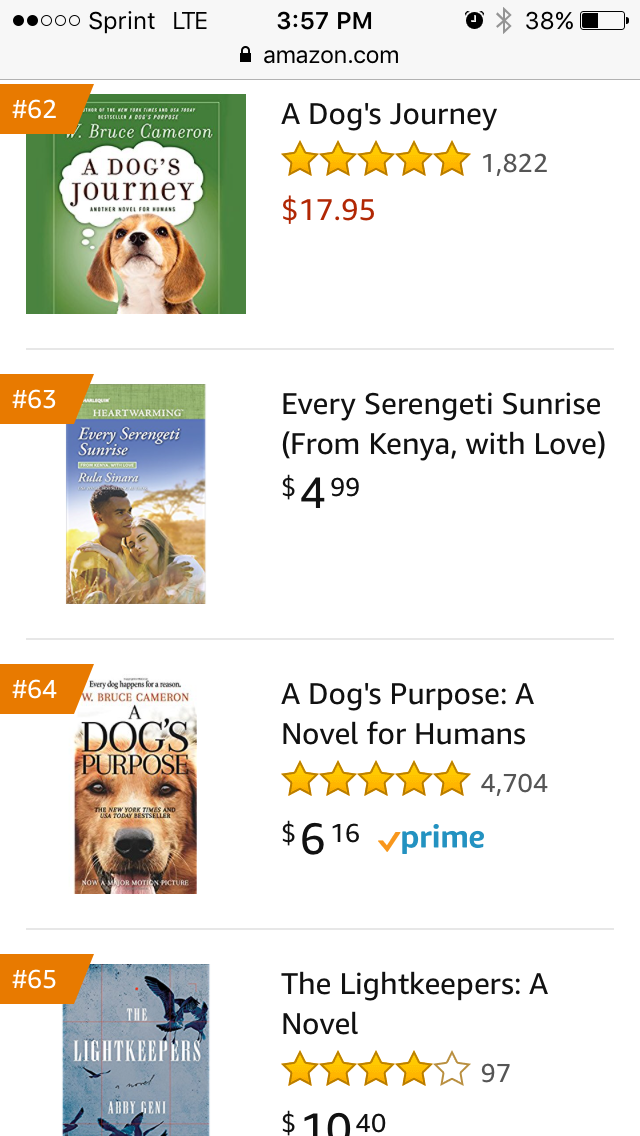Screen dimensions: 640x1136
Task: Tap Every Serengeti Sunrise book cover
Action: [x=136, y=494]
